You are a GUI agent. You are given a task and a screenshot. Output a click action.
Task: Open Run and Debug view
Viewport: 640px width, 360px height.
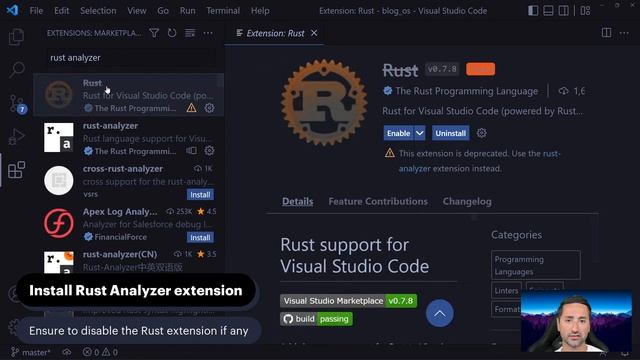pyautogui.click(x=16, y=136)
